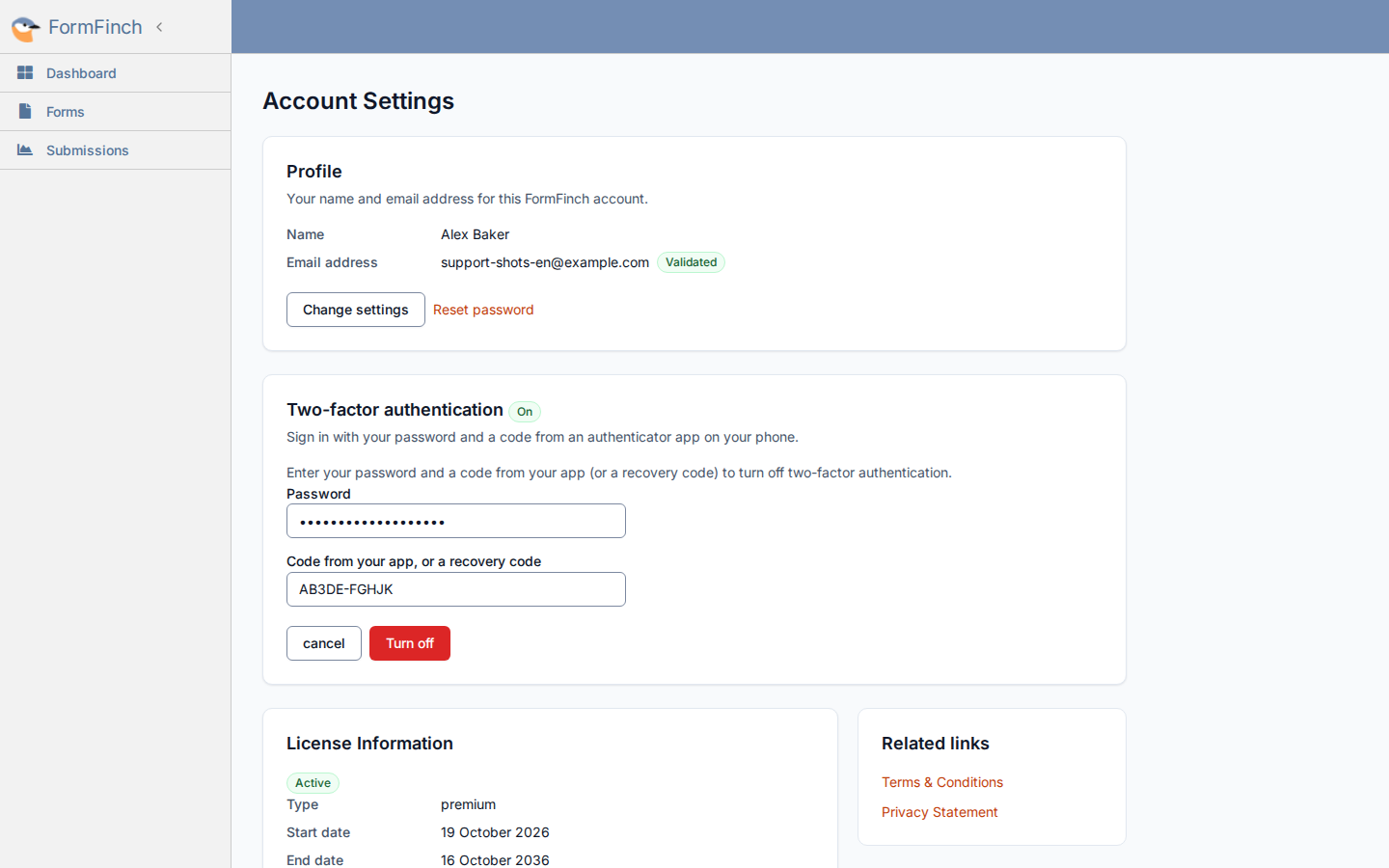Screen dimensions: 1389x868
Task: Click the FormFinch bird logo
Action: click(x=25, y=28)
